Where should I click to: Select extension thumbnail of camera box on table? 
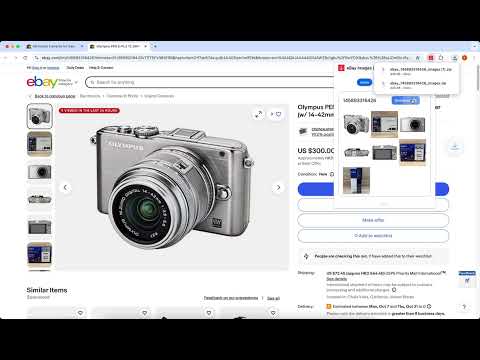point(384,124)
